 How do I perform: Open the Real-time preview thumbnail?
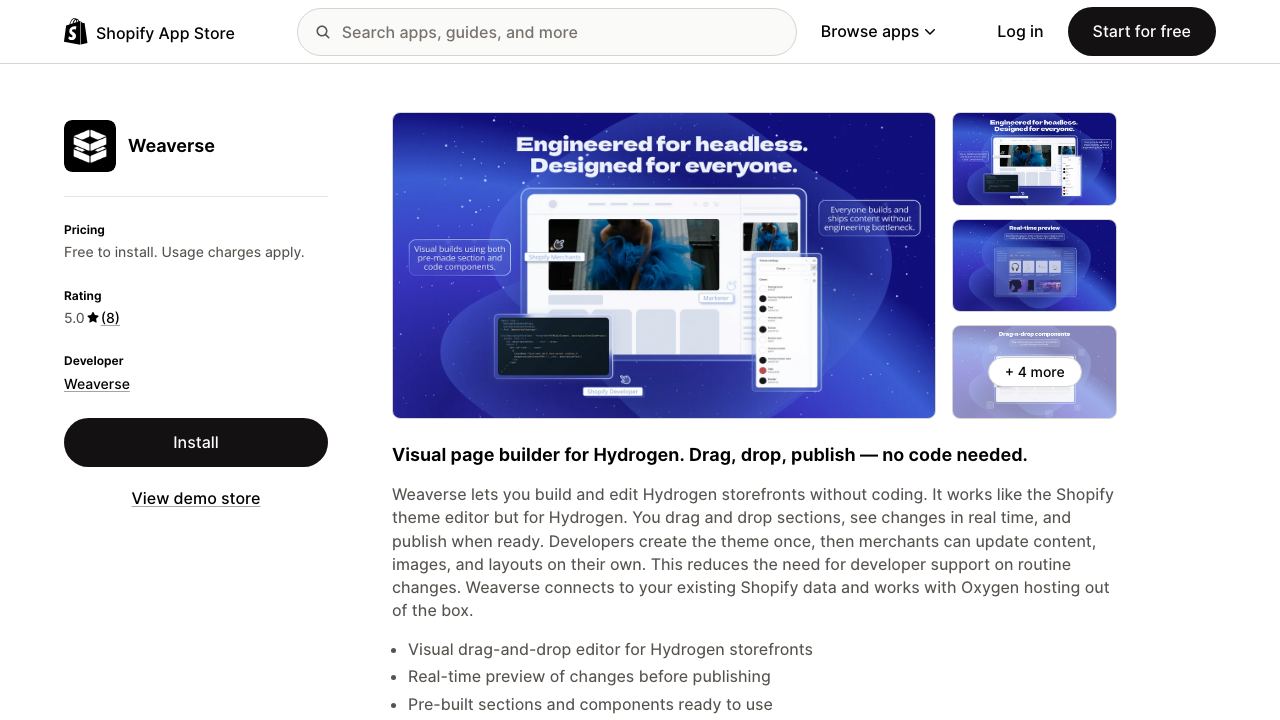pos(1034,265)
